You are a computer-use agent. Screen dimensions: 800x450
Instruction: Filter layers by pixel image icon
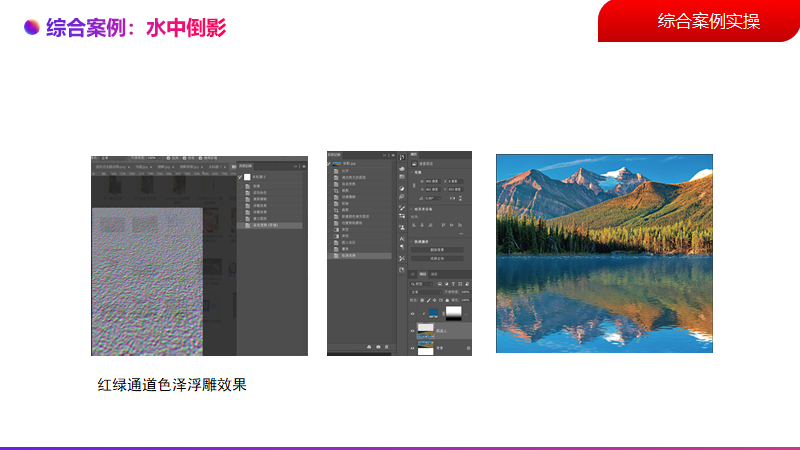(440, 284)
